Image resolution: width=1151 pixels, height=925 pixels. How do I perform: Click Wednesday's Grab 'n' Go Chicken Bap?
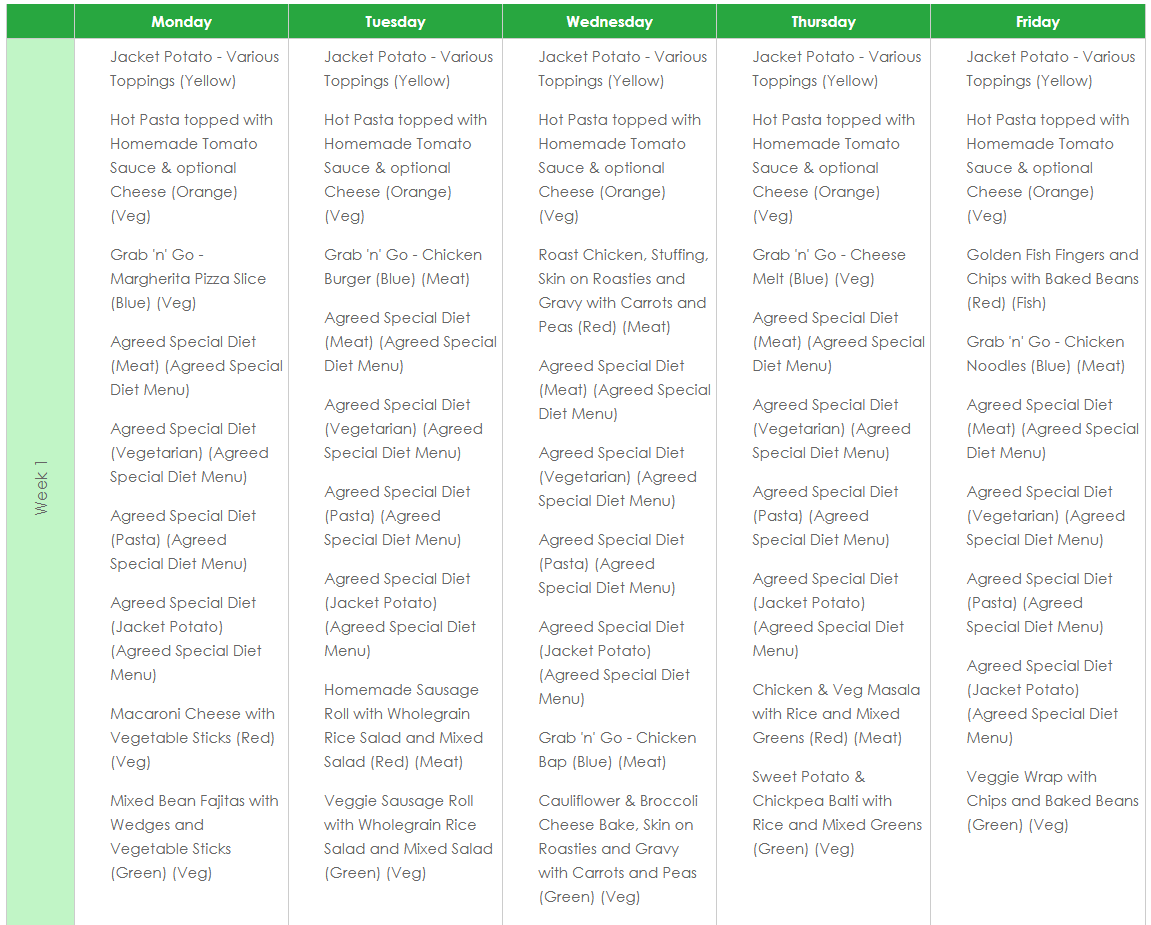click(617, 750)
